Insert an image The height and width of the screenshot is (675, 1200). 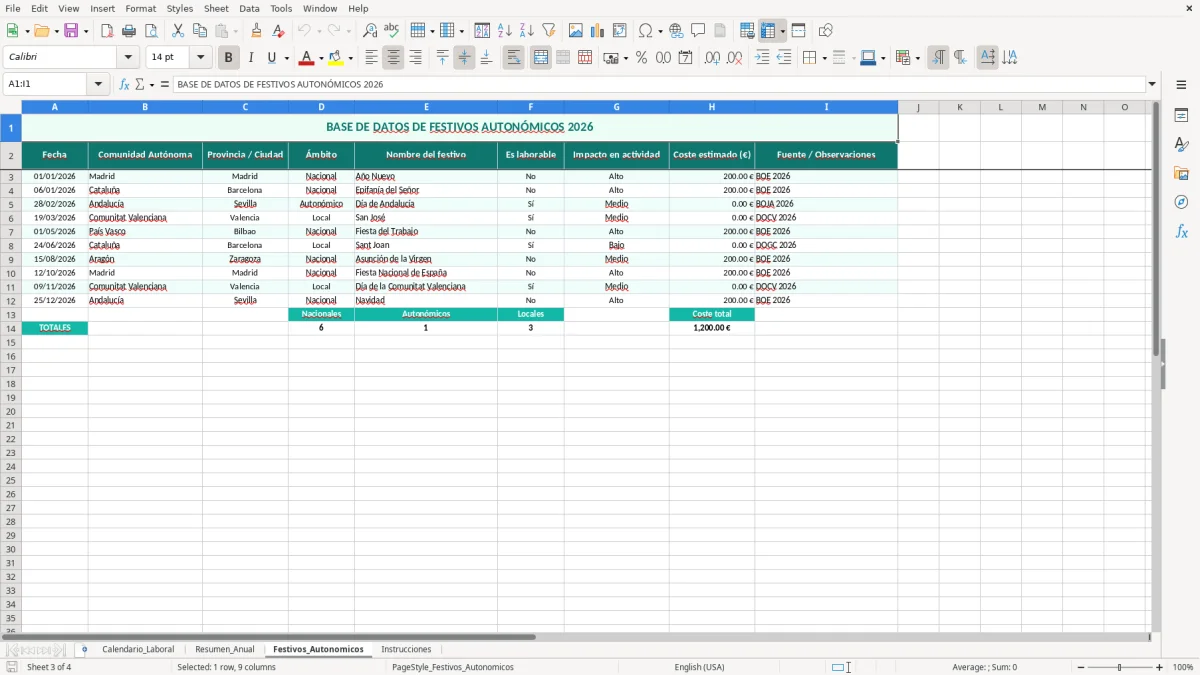[x=576, y=31]
